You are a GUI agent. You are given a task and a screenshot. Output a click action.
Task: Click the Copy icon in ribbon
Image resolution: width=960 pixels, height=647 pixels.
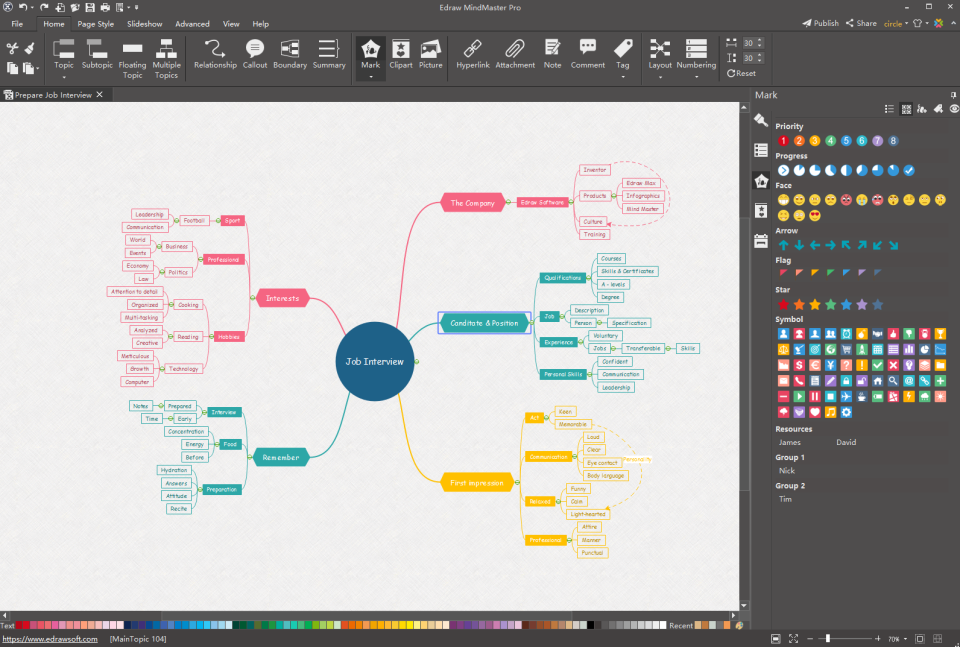click(x=12, y=68)
